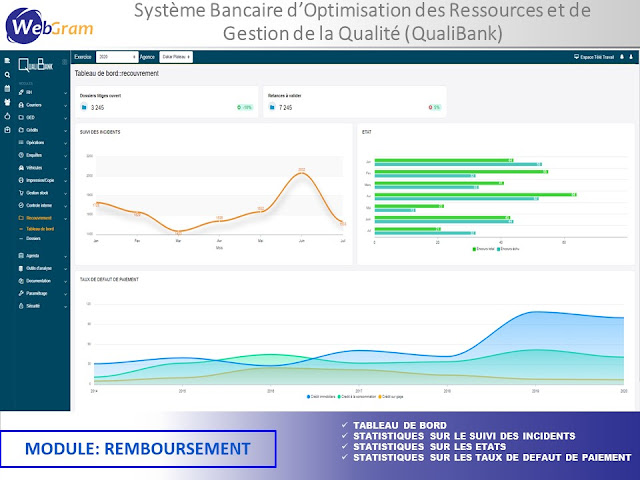Viewport: 640px width, 480px height.
Task: Click the Courriers module icon
Action: click(21, 105)
